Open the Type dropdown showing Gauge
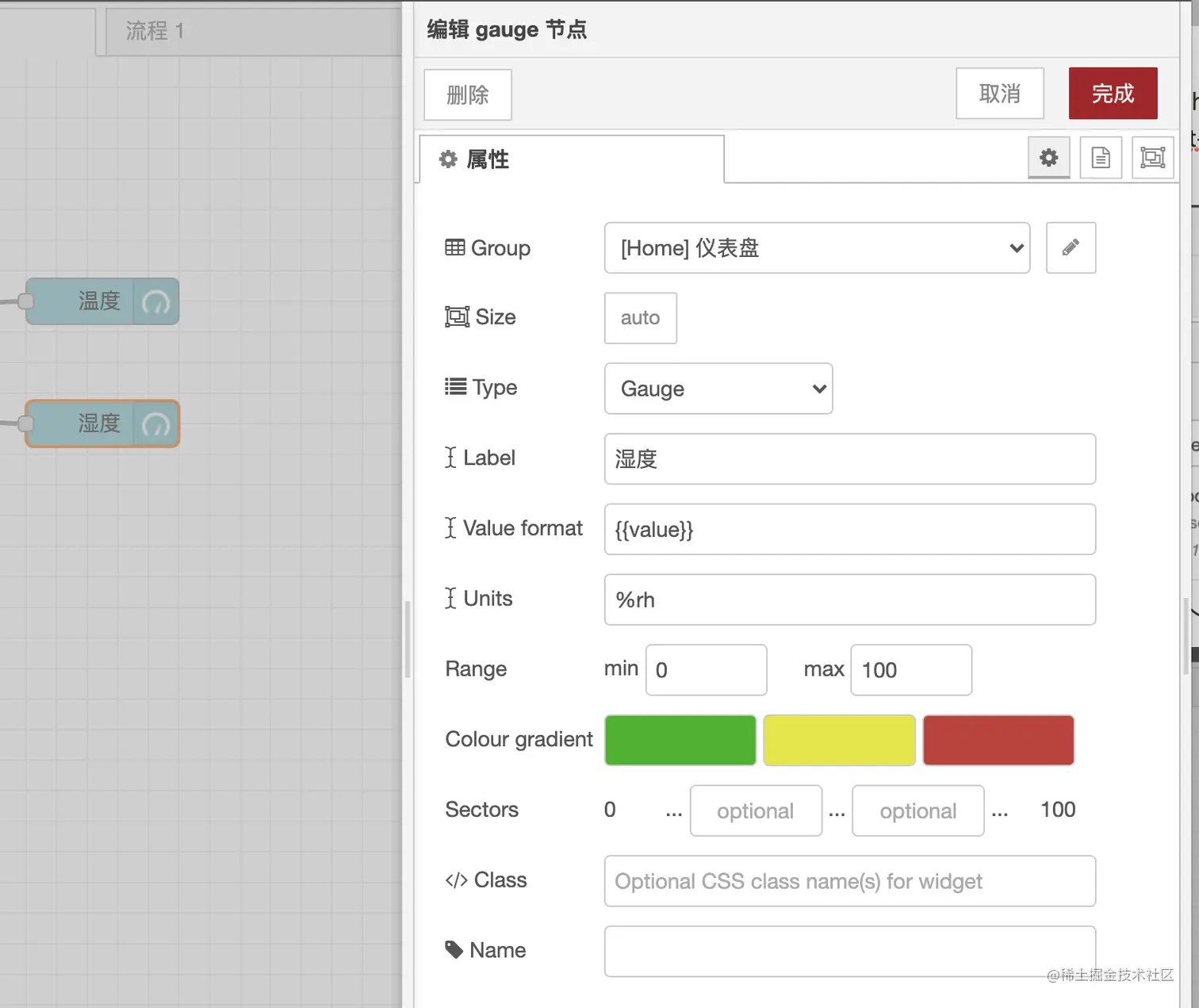 pyautogui.click(x=718, y=389)
